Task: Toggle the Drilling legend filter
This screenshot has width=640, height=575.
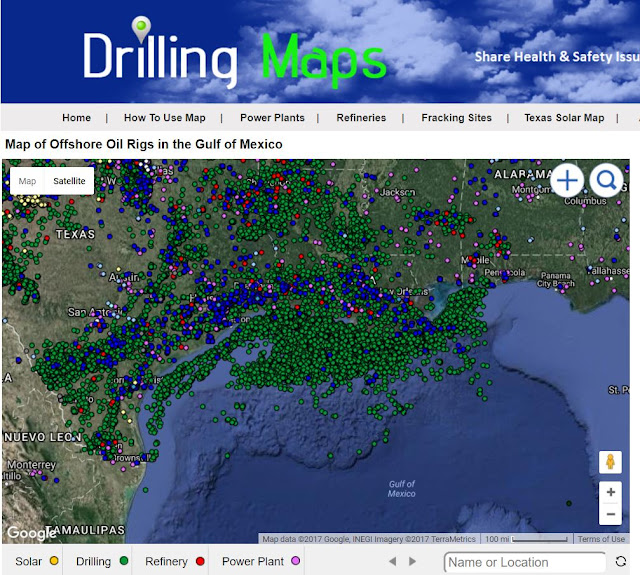Action: (102, 561)
